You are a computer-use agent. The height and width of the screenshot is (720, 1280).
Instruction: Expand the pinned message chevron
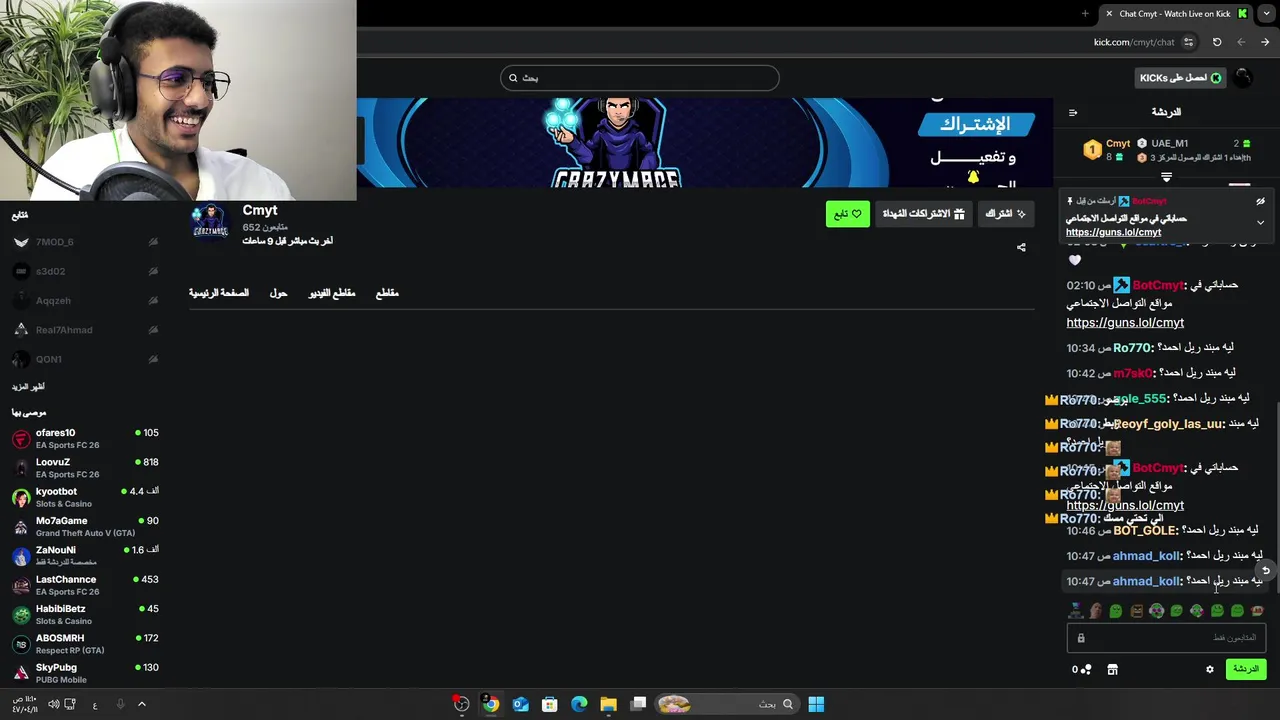point(1260,222)
